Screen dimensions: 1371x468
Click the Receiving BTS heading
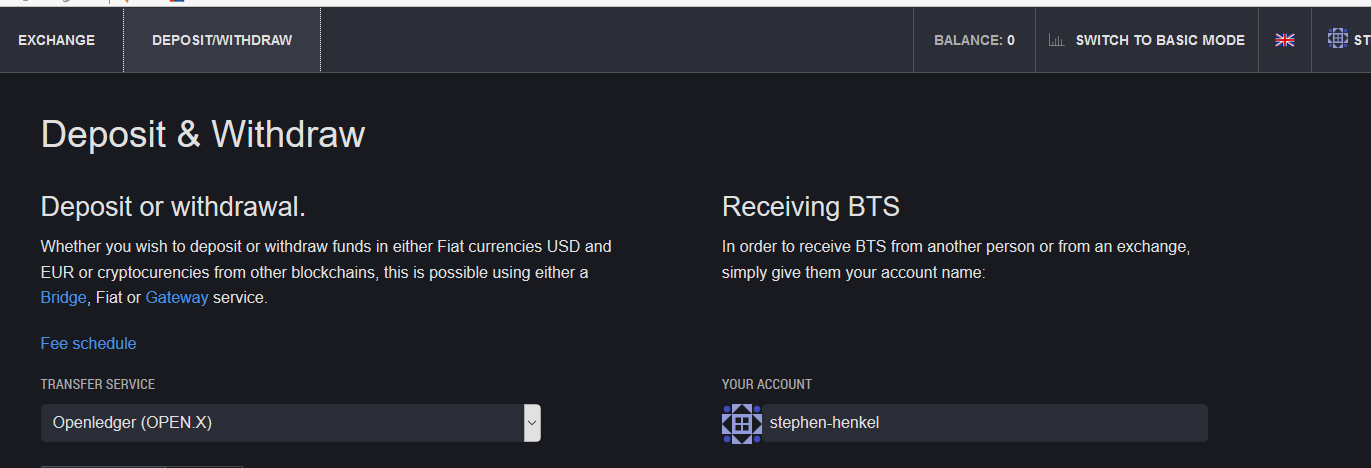(811, 207)
